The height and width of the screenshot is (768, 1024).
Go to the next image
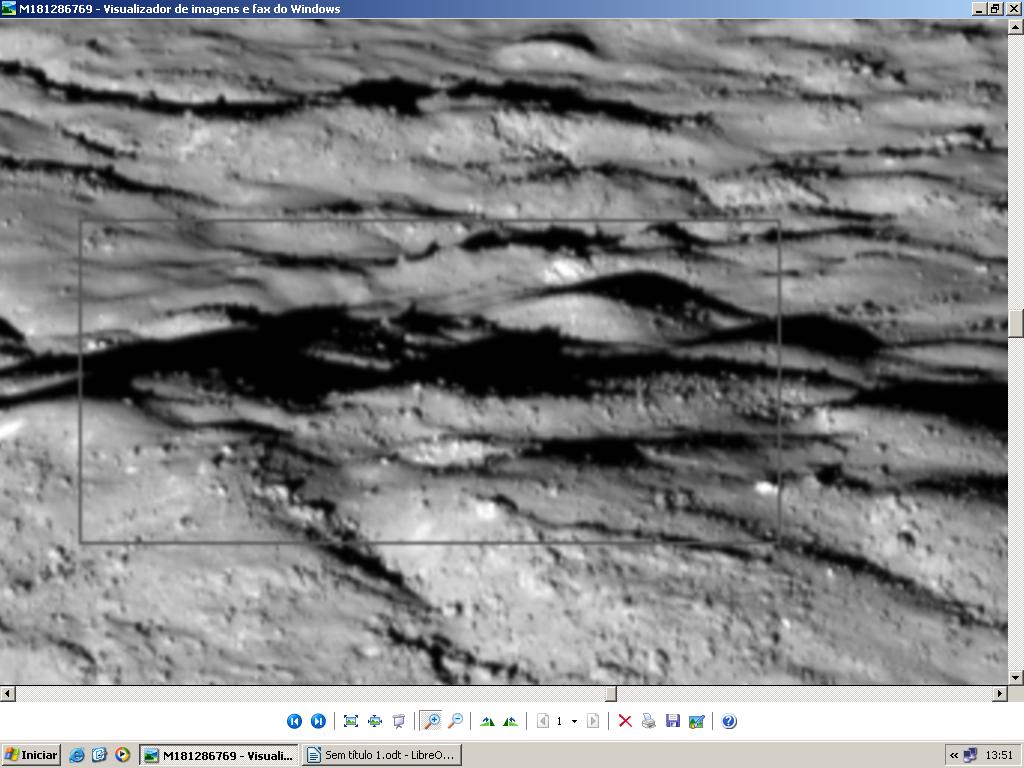coord(318,721)
